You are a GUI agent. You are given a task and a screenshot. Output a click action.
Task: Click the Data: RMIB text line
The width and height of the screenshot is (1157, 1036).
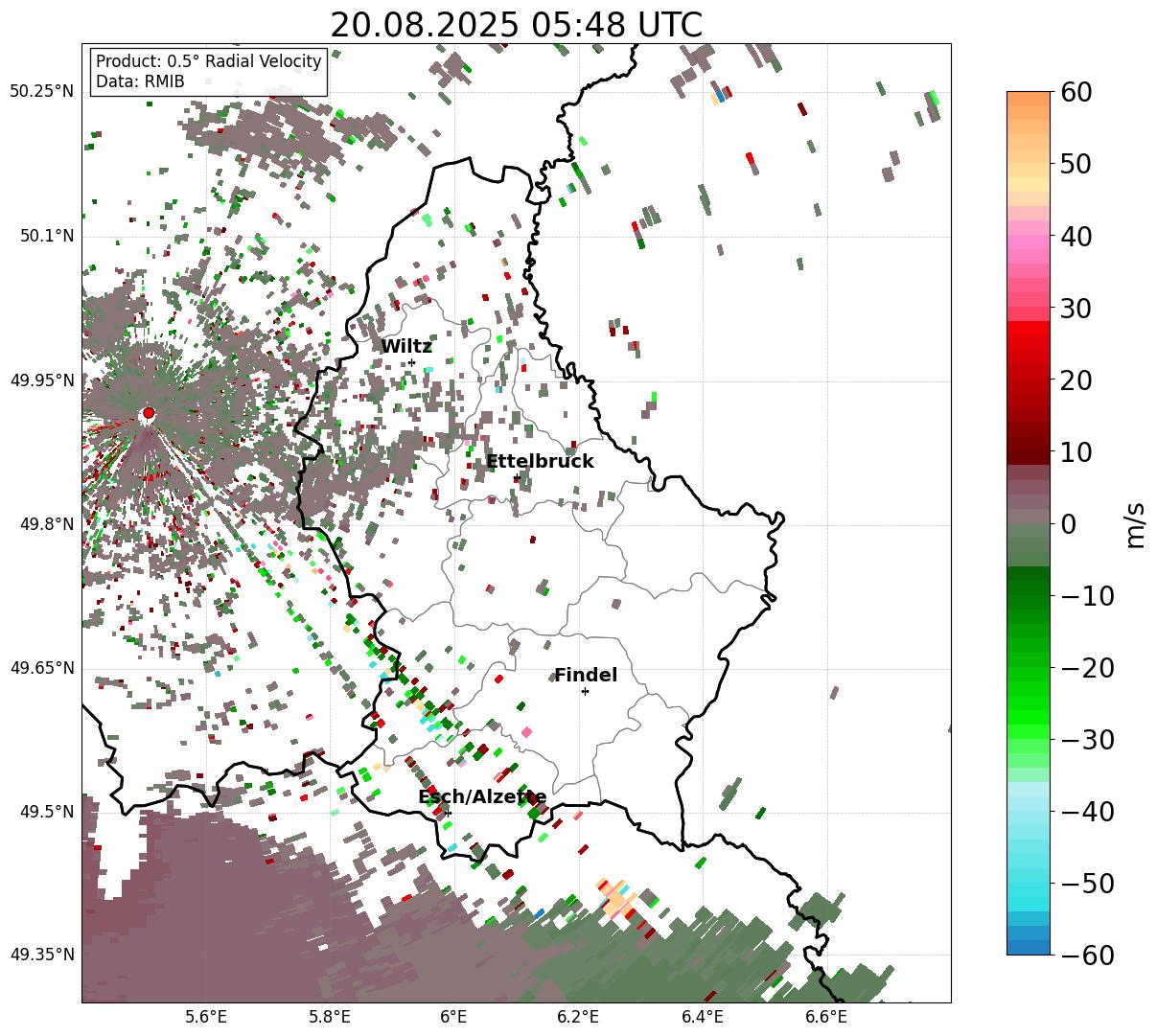coord(140,82)
